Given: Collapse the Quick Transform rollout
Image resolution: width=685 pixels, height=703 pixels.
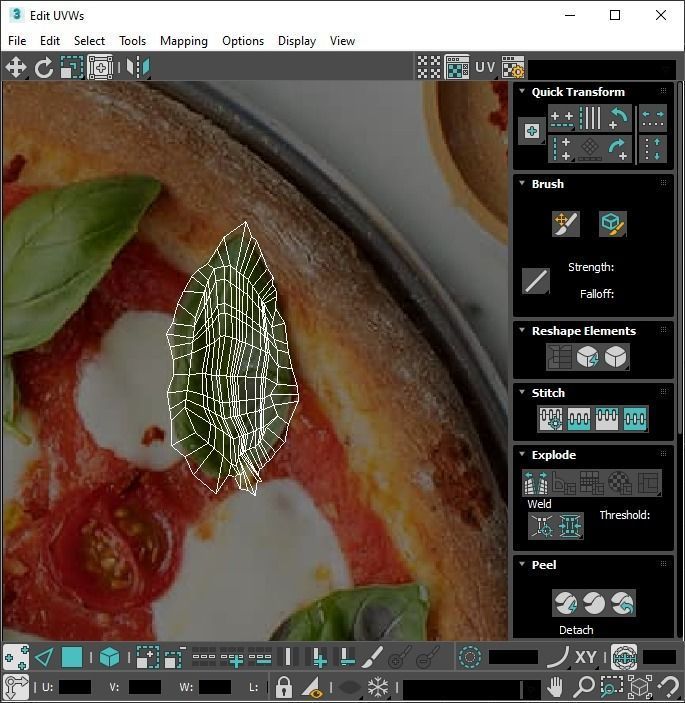Looking at the screenshot, I should pyautogui.click(x=522, y=91).
